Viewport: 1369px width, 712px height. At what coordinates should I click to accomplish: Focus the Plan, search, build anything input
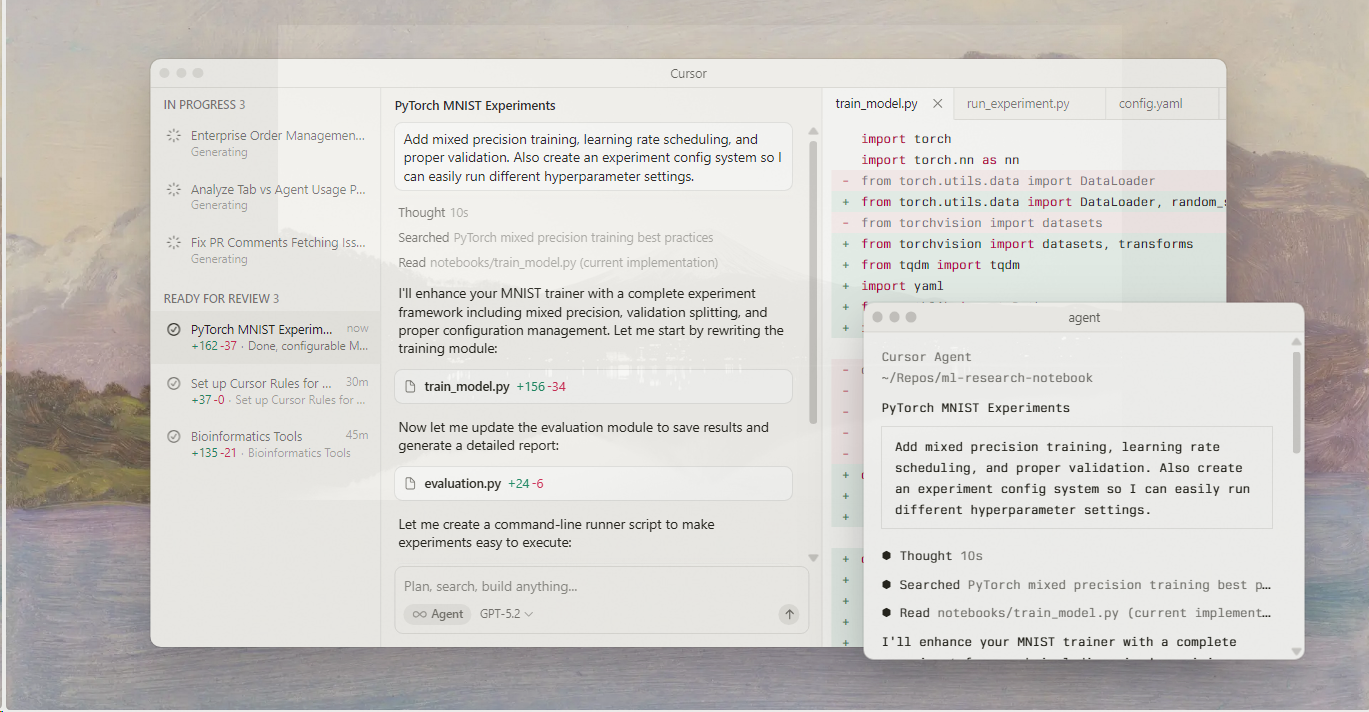pos(590,586)
